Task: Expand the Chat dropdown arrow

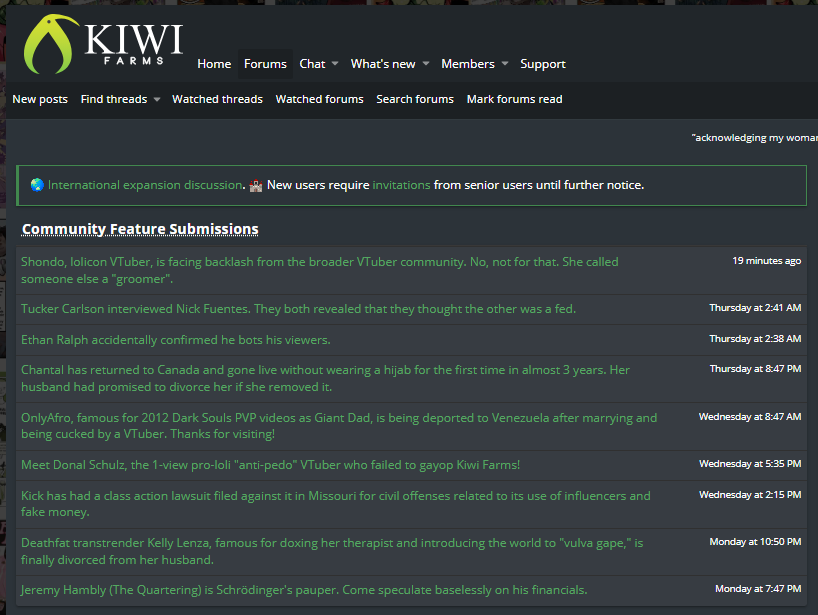Action: [x=335, y=64]
